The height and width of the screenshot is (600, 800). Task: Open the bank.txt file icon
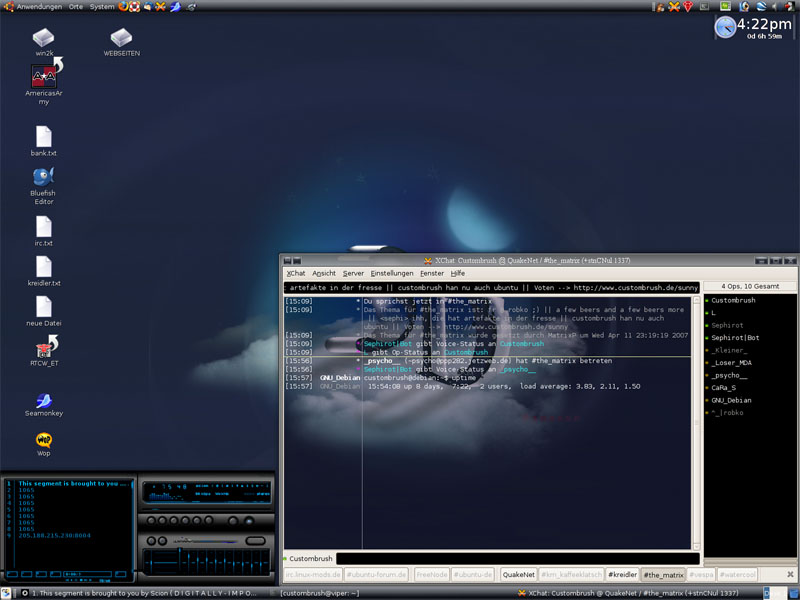tap(43, 137)
